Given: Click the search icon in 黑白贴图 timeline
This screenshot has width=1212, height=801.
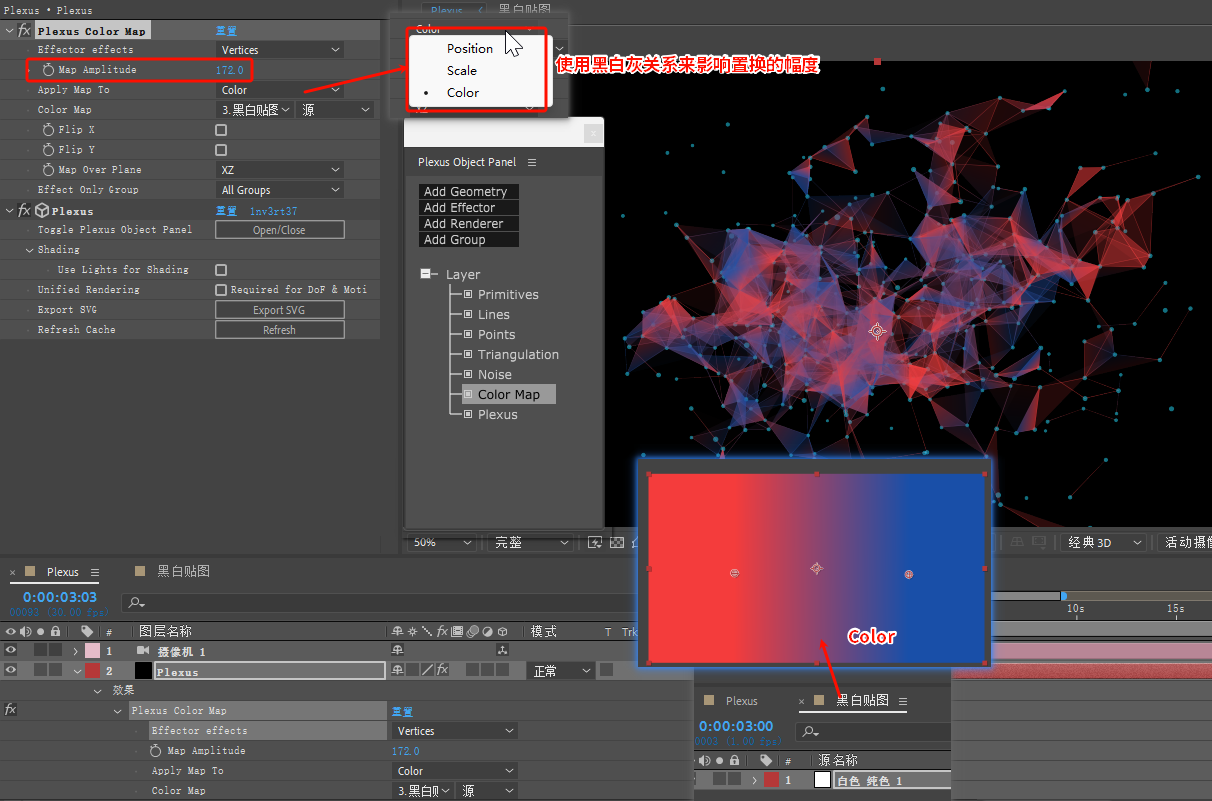Looking at the screenshot, I should (x=809, y=732).
